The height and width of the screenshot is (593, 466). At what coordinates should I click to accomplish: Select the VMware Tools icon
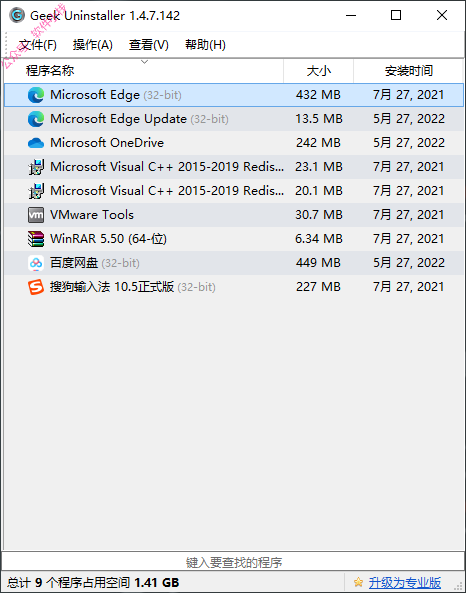point(36,215)
